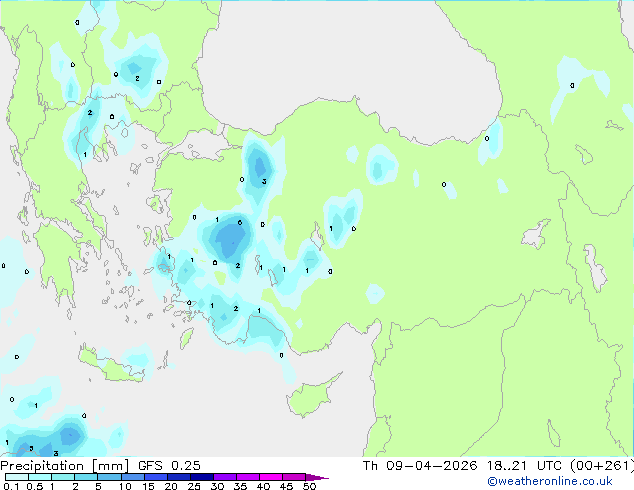Click the "GFS 0.25" model label
The height and width of the screenshot is (490, 634).
(169, 466)
